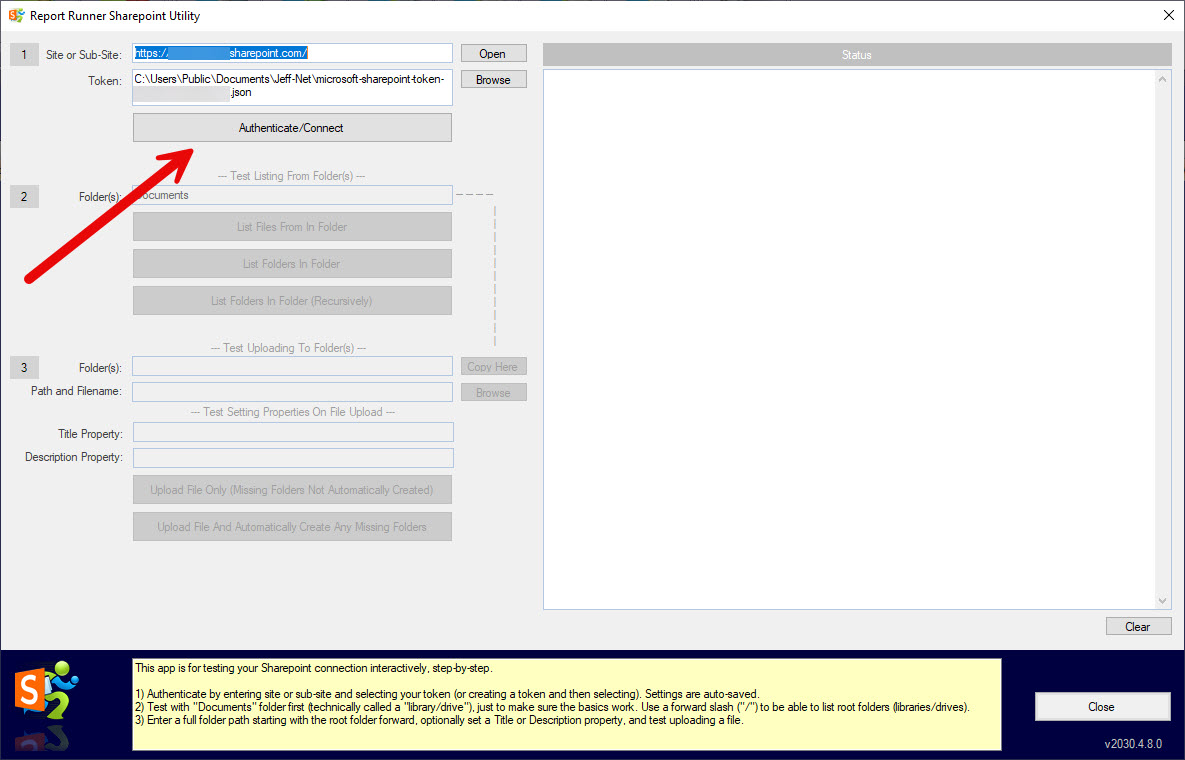Clear the Status output panel
1185x760 pixels.
(1137, 627)
